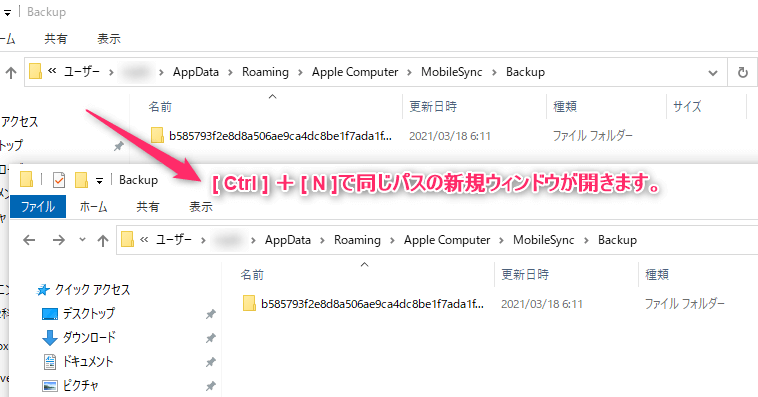This screenshot has height=397, width=758.
Task: Click date 2021/03/18 6:11 in front window
Action: [x=542, y=304]
